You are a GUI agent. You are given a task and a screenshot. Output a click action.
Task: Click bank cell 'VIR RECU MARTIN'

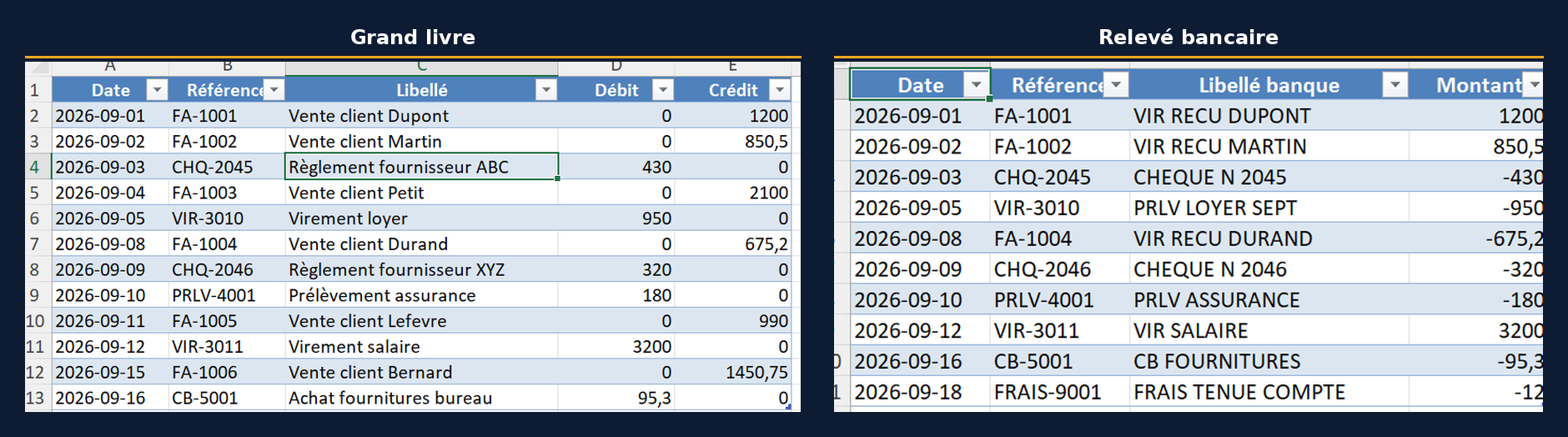pos(1269,147)
